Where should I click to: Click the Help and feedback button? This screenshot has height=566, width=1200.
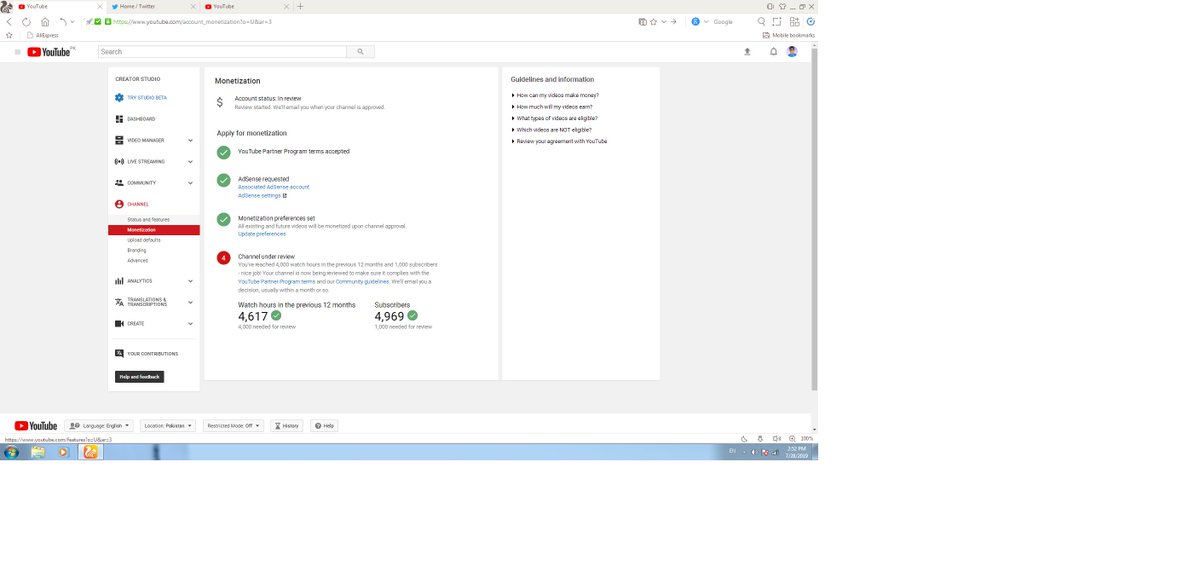[139, 377]
